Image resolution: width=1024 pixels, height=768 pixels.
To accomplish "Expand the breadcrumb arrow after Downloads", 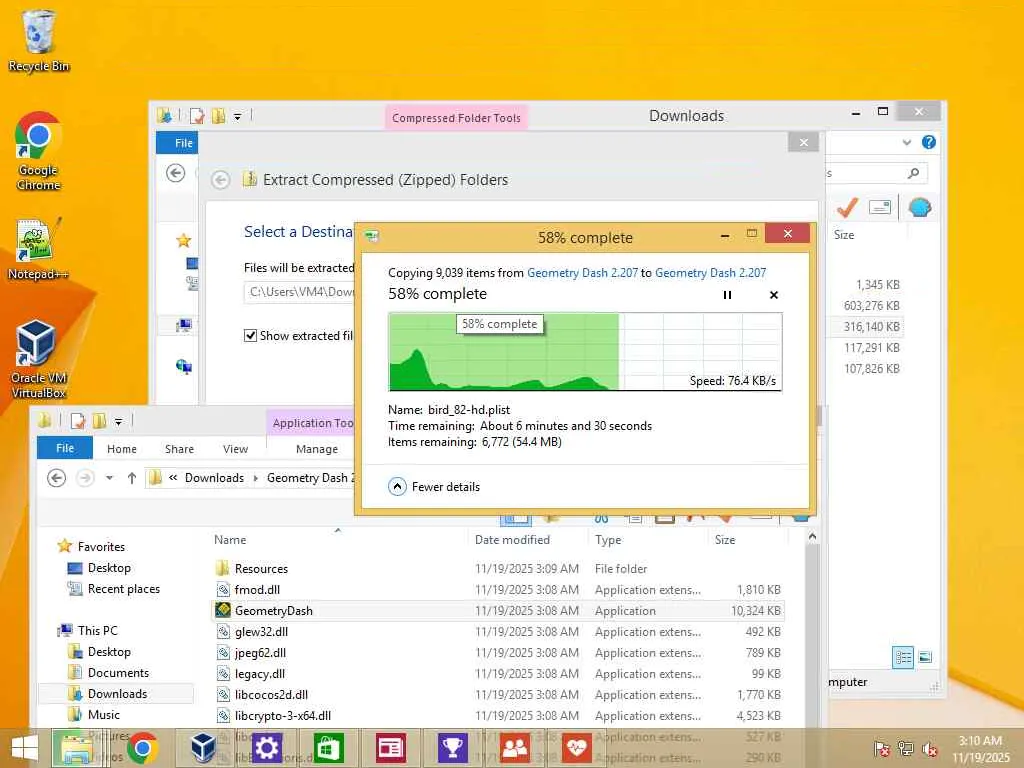I will click(x=255, y=478).
